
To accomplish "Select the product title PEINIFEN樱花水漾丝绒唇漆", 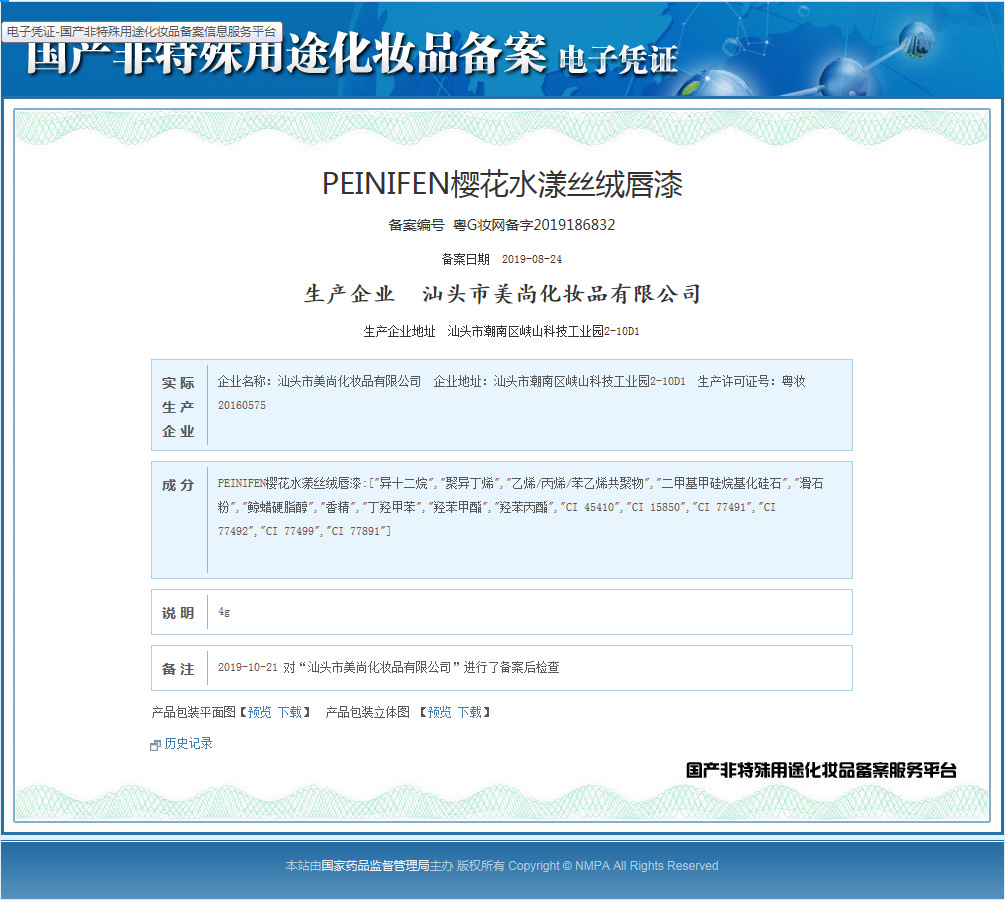I will click(x=502, y=184).
